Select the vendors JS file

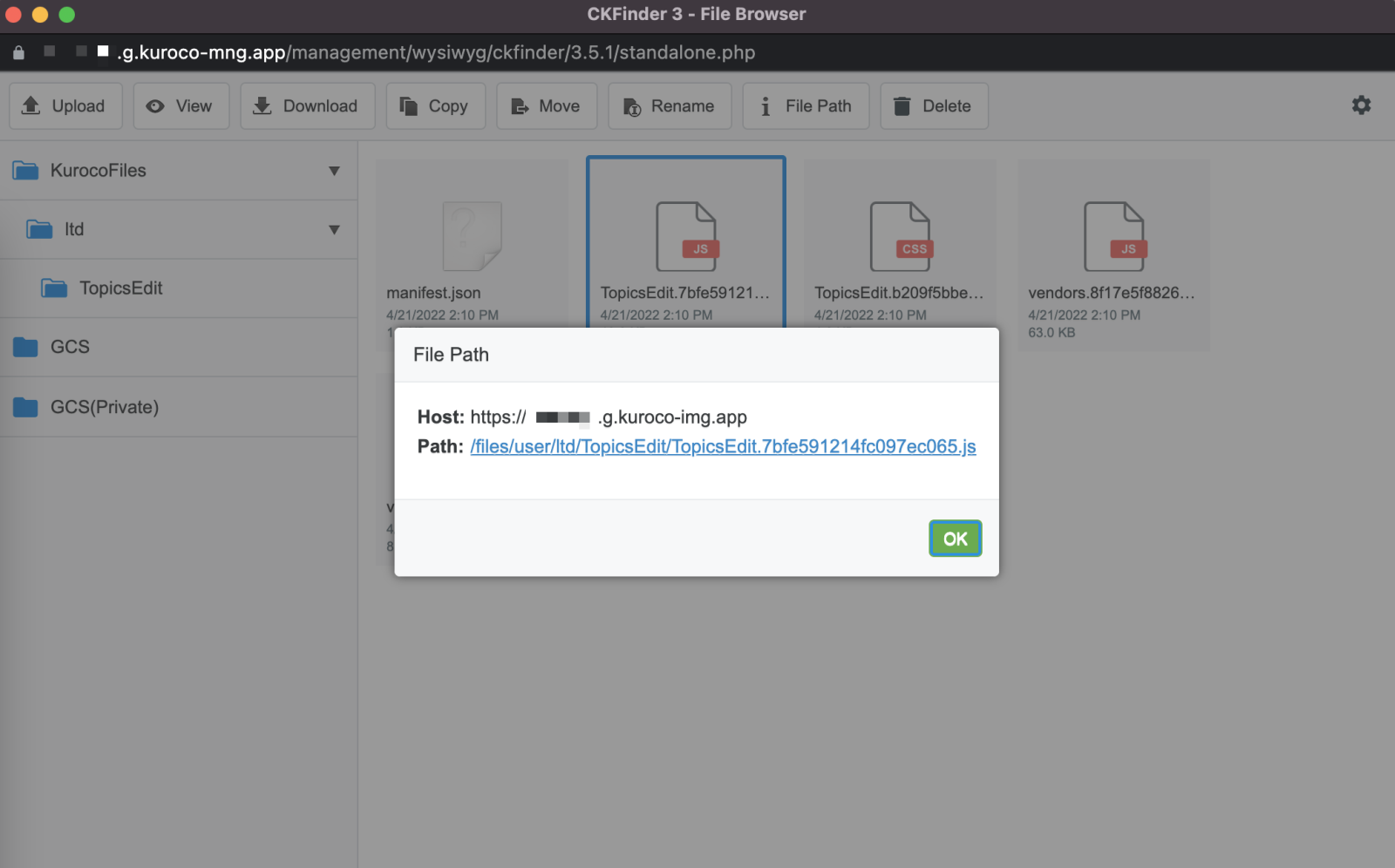tap(1114, 235)
